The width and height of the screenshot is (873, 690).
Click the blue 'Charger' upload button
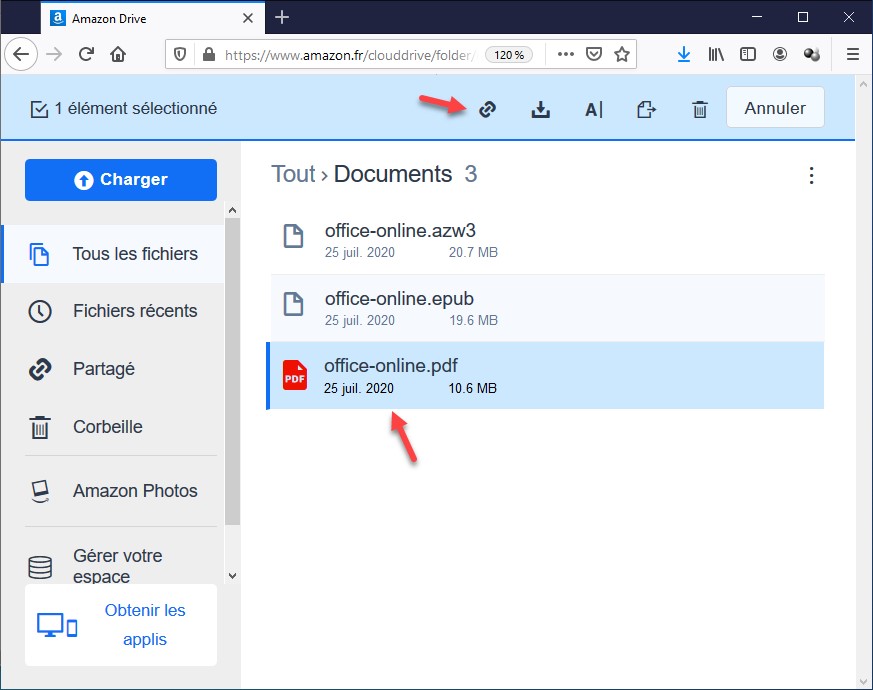click(x=121, y=180)
